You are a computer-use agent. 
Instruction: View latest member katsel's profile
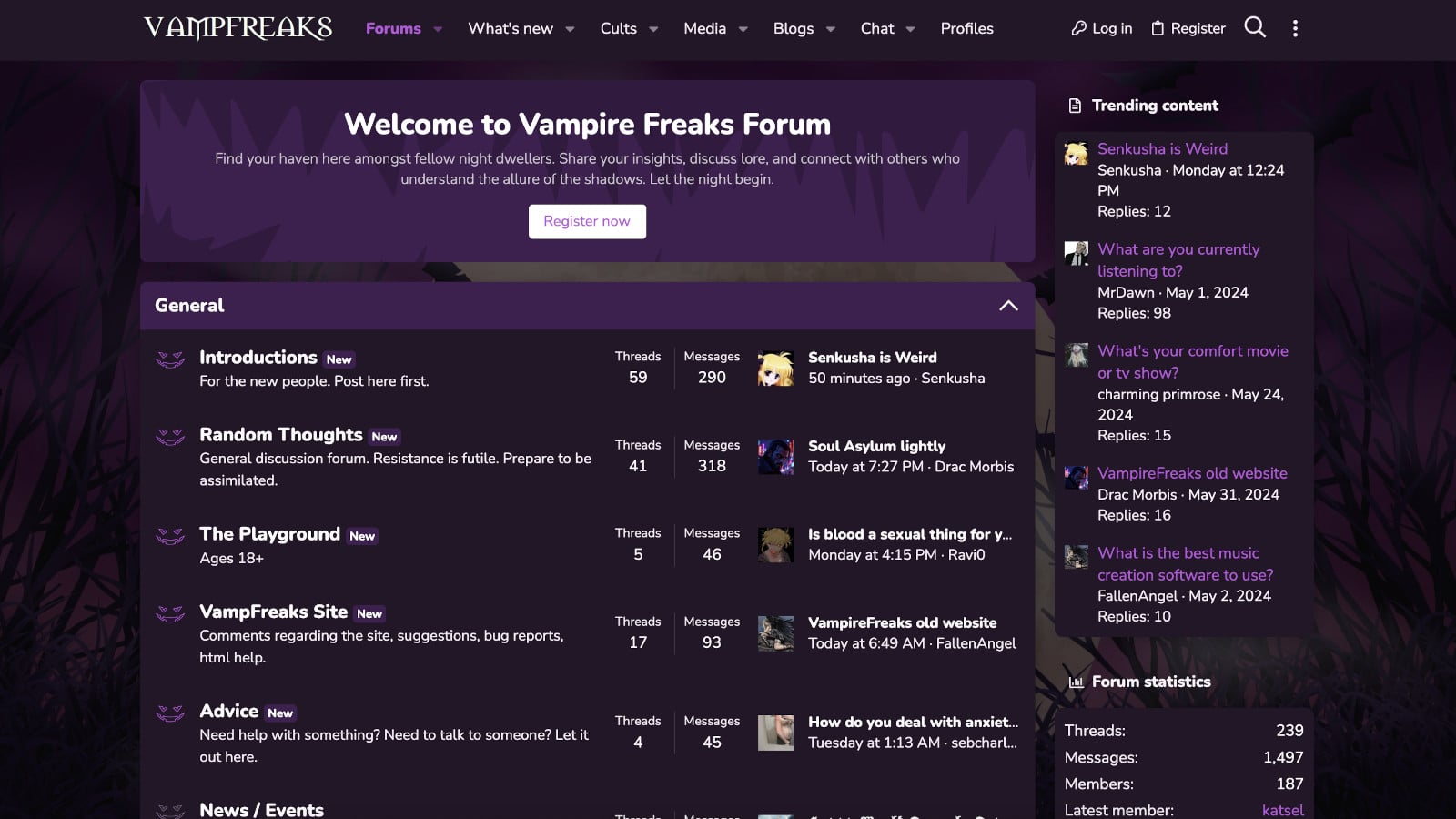(1283, 810)
